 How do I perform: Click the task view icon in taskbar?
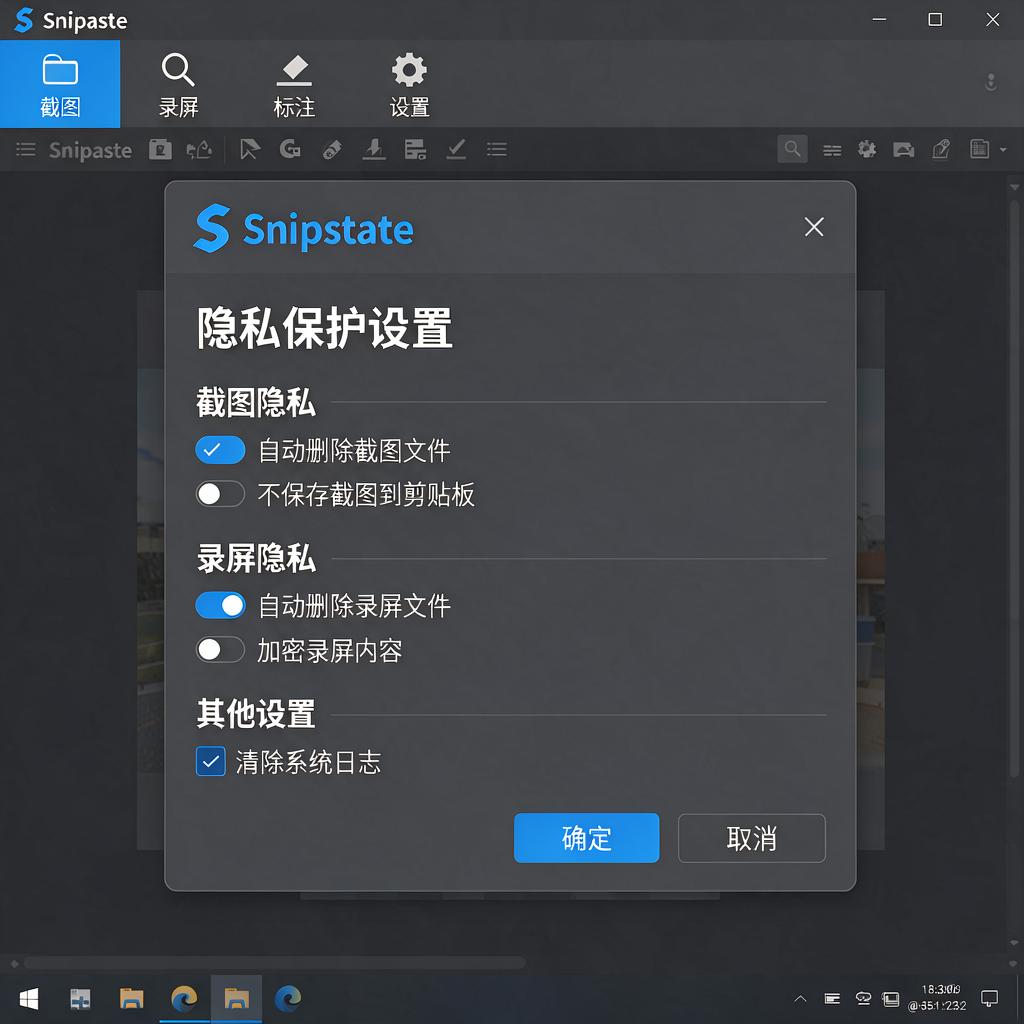click(80, 999)
